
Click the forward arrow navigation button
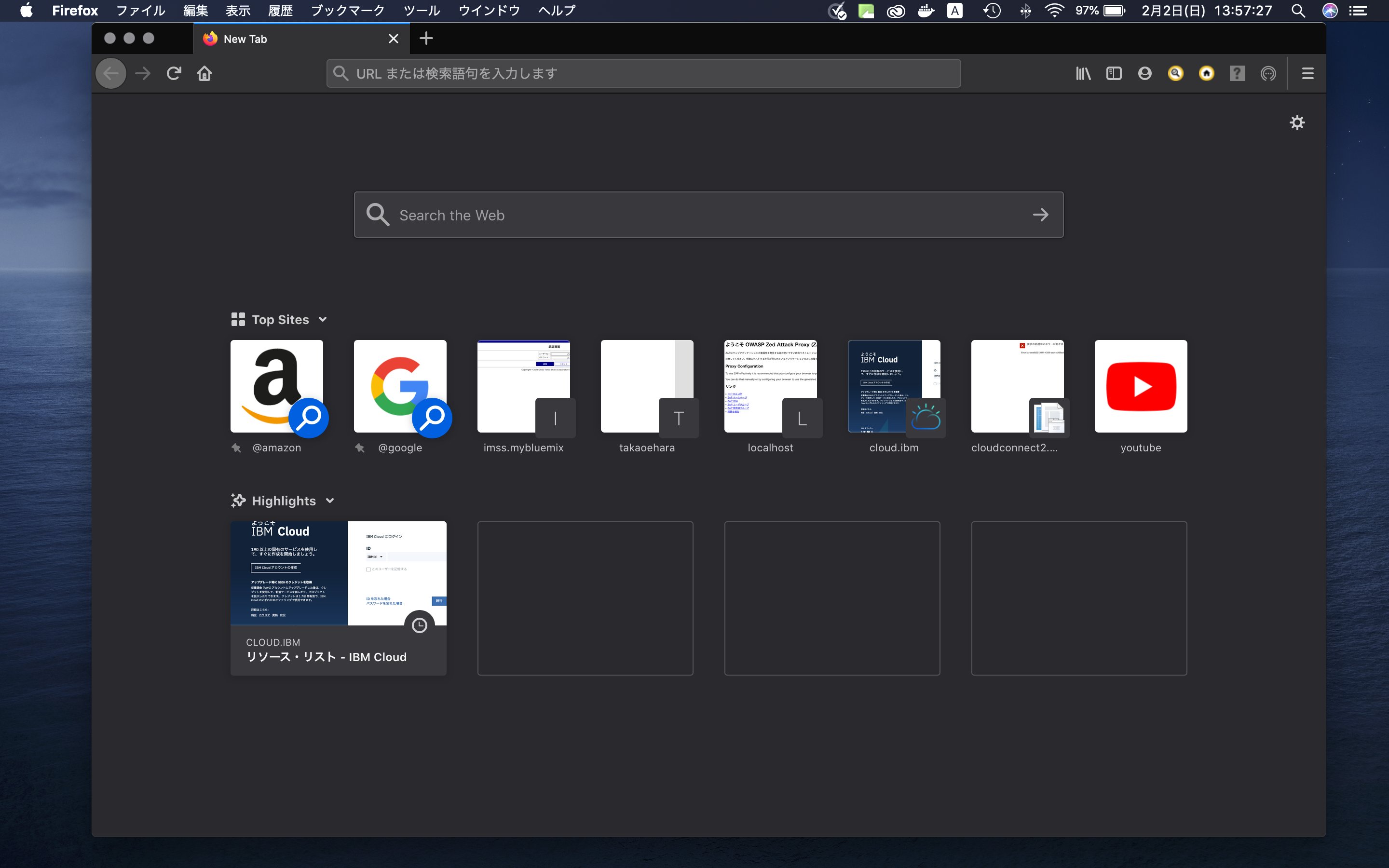point(143,73)
